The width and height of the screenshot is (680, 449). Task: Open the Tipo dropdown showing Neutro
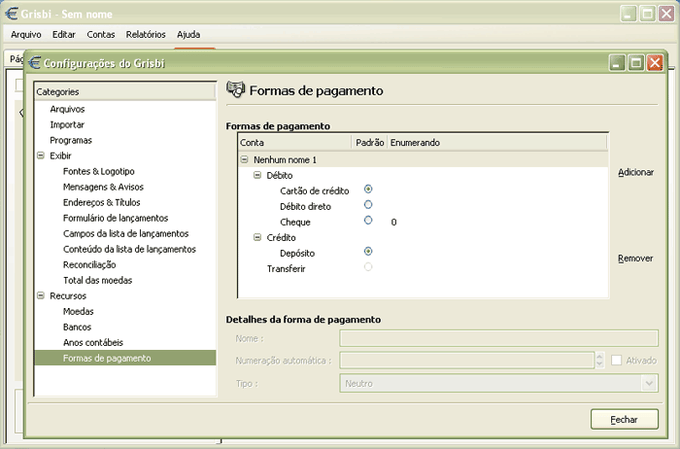pos(499,383)
